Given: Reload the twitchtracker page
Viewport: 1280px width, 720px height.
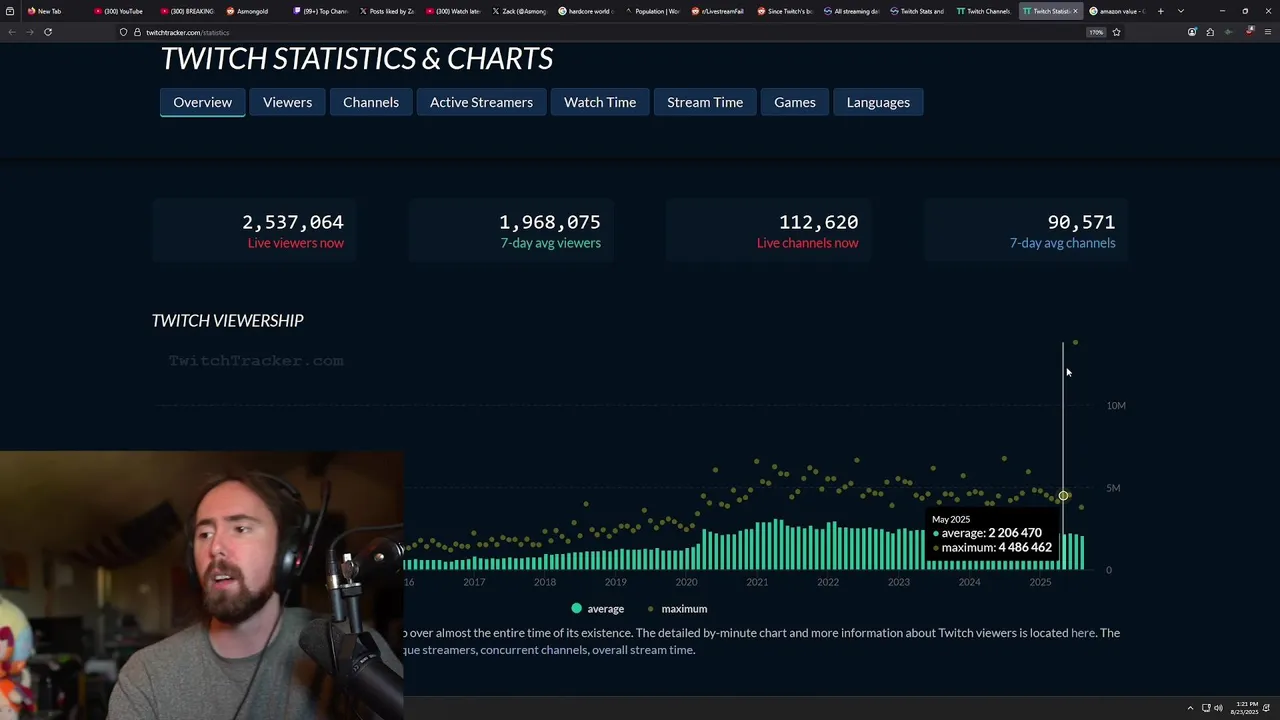Looking at the screenshot, I should click(x=48, y=32).
